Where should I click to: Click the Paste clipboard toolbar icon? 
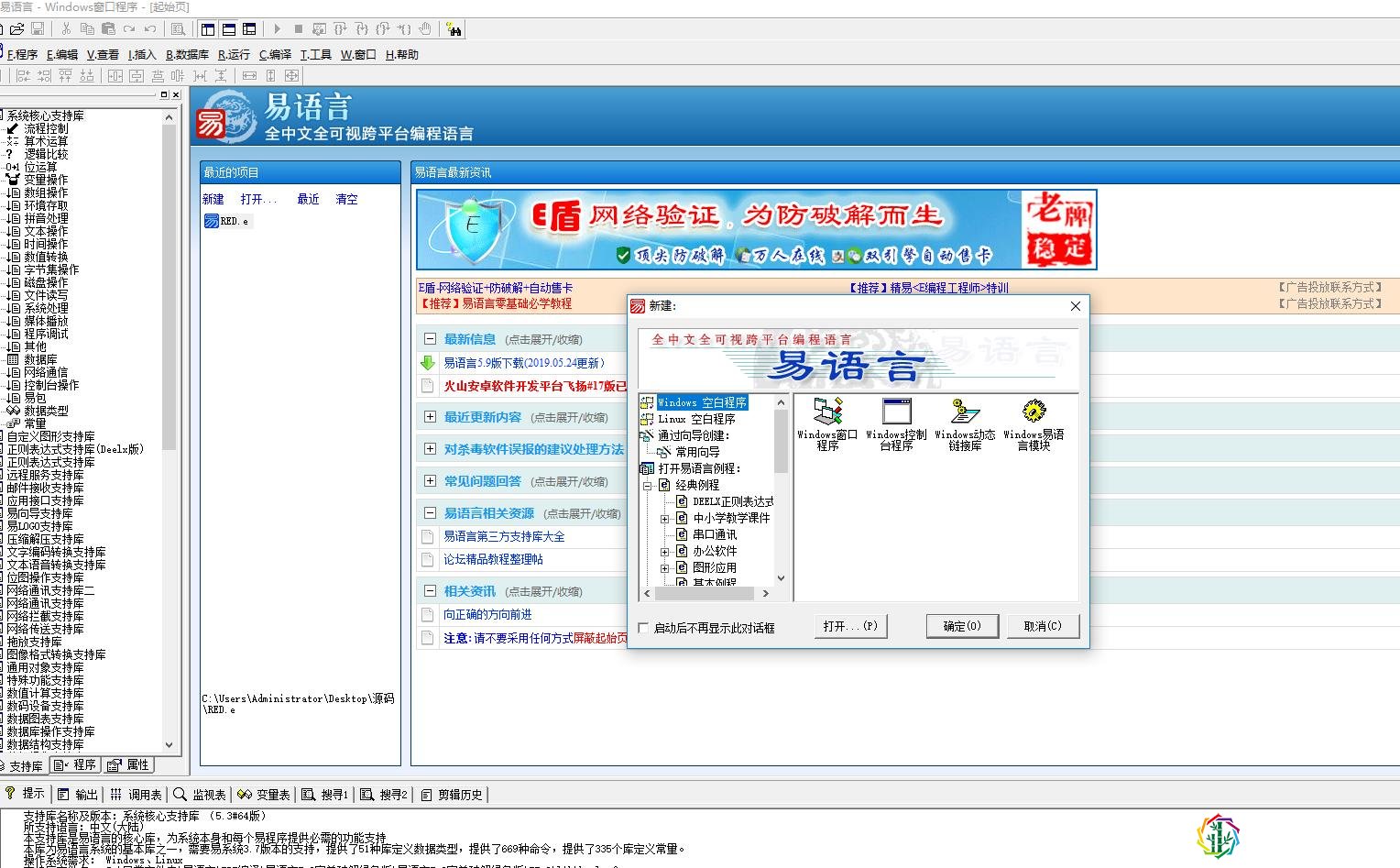[108, 29]
